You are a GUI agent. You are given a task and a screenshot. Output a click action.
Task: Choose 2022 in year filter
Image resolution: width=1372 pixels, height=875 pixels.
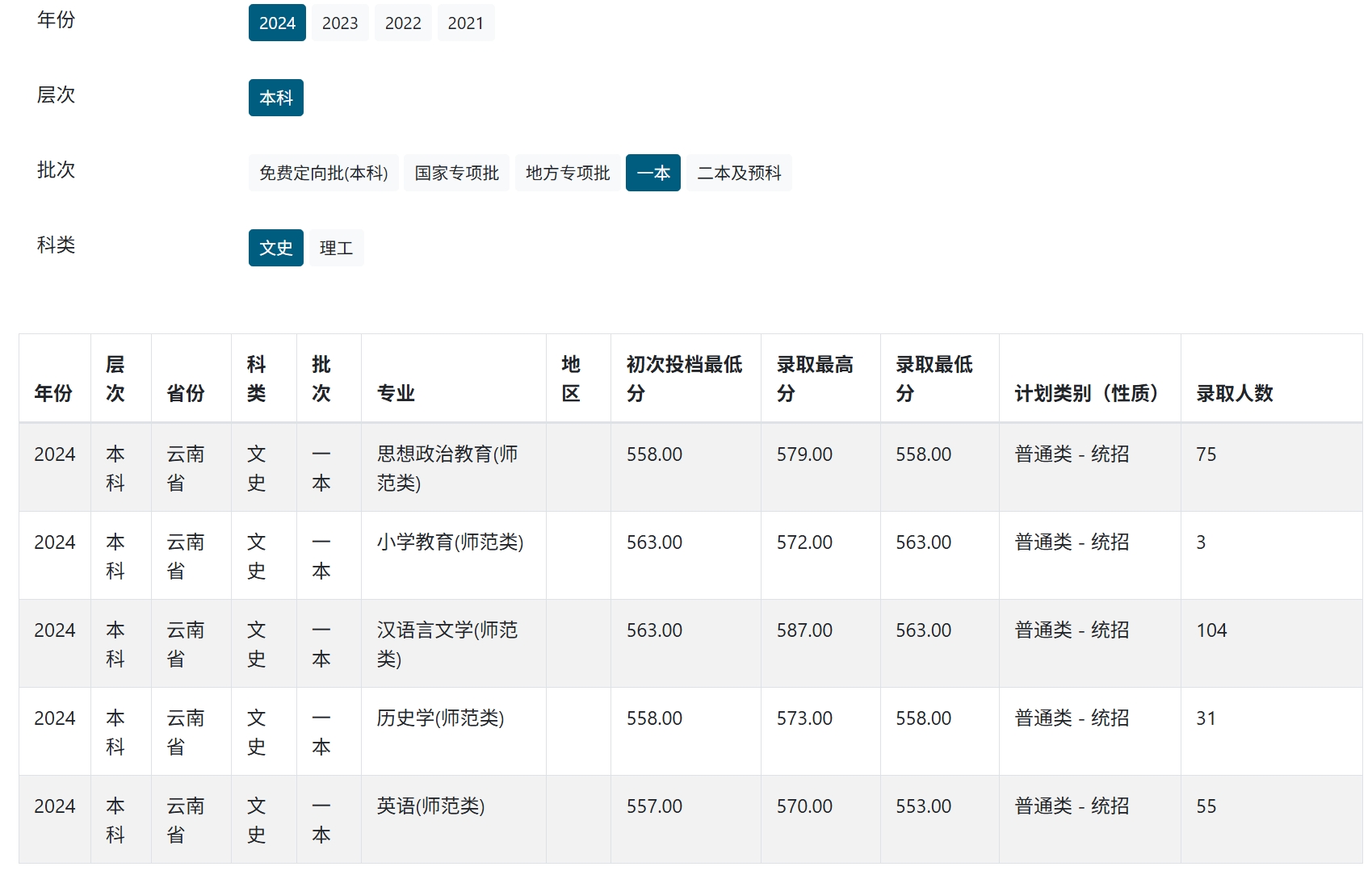click(x=403, y=23)
